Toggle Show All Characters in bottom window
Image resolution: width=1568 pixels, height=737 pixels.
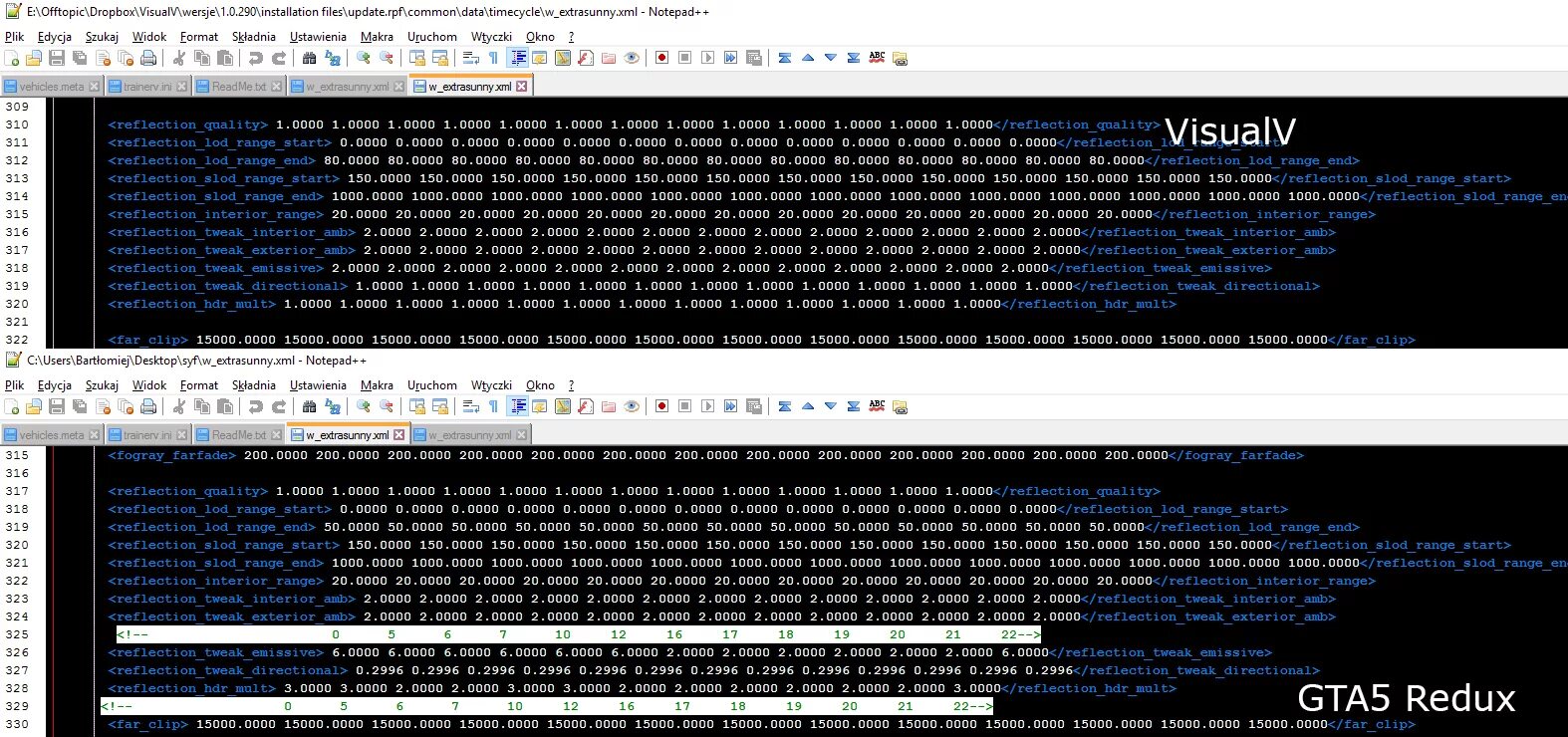click(x=493, y=406)
